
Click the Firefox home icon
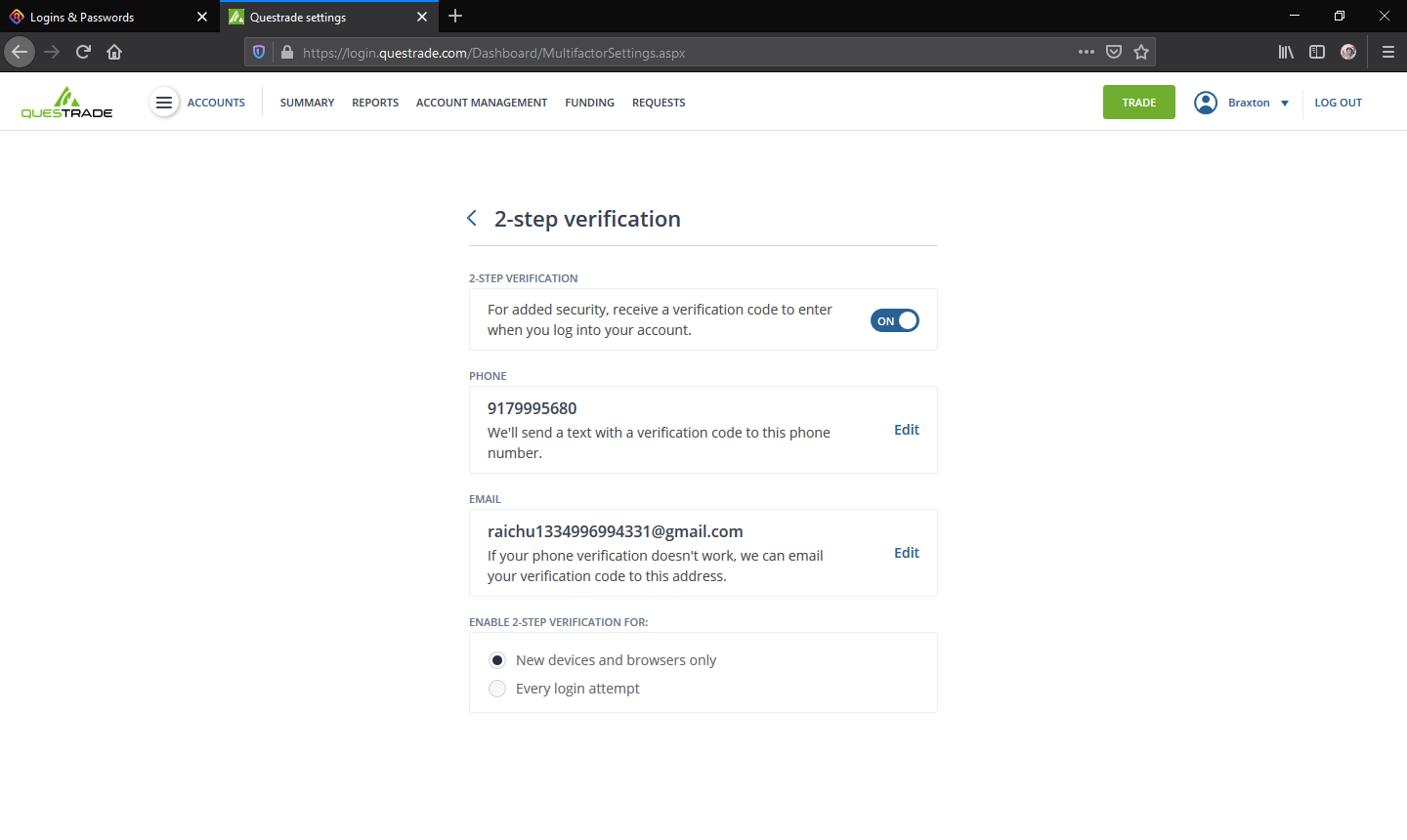click(x=114, y=52)
